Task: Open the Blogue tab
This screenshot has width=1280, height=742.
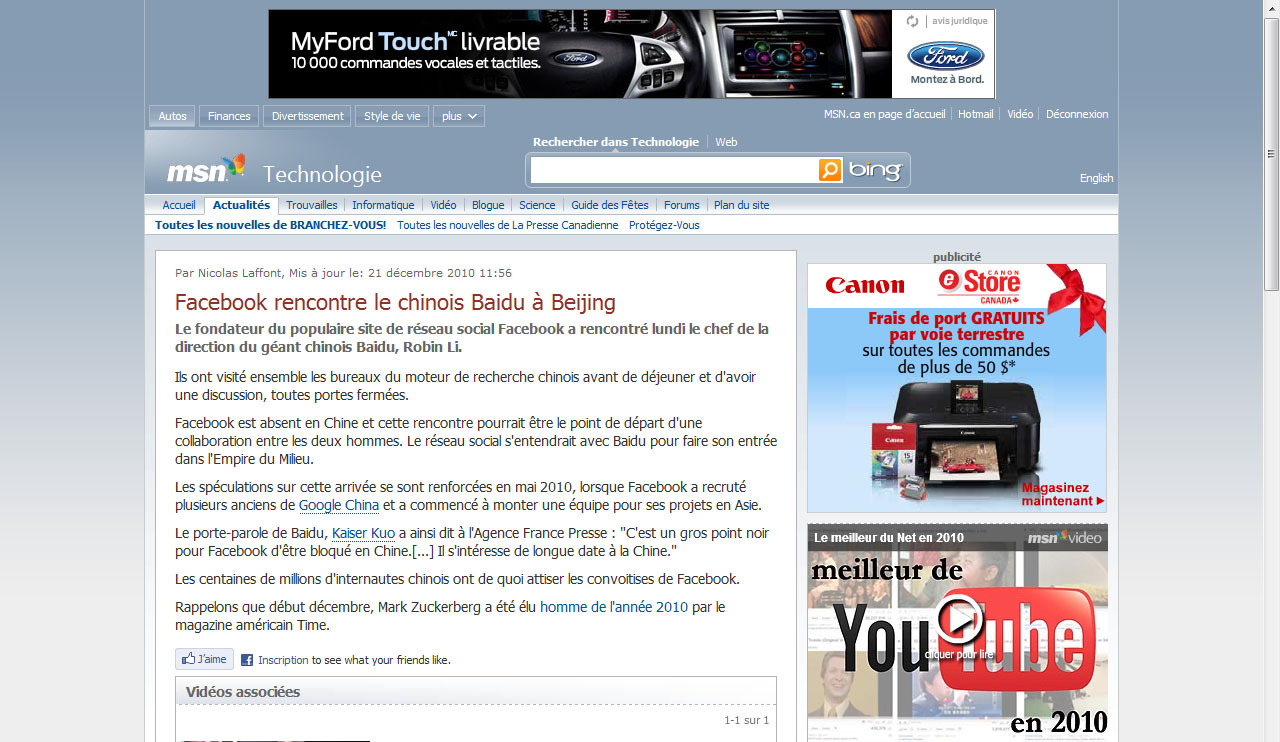Action: 488,205
